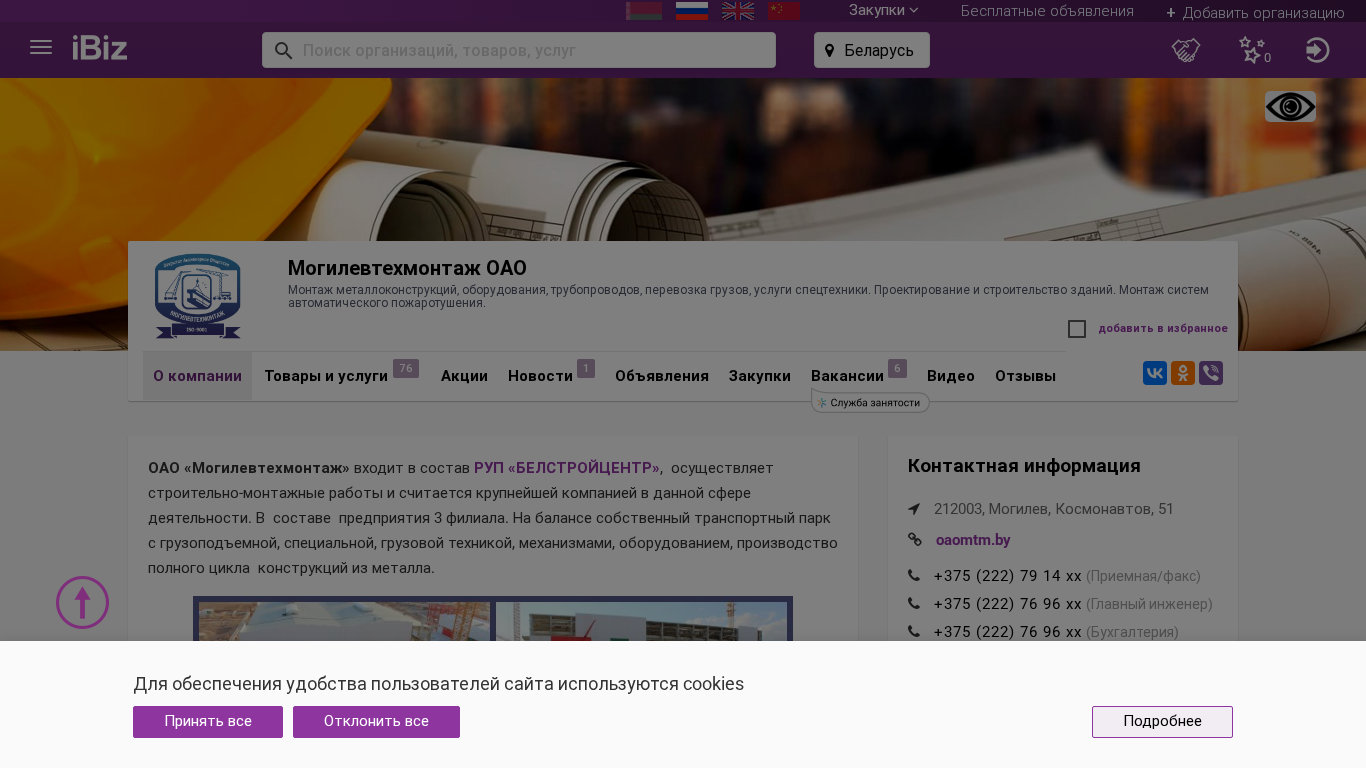Open the О компании tab
The image size is (1366, 768).
197,376
